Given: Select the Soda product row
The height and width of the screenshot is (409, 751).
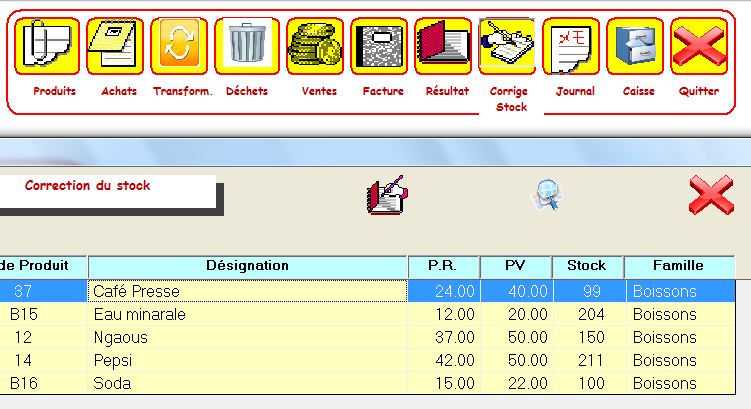Looking at the screenshot, I should [367, 383].
